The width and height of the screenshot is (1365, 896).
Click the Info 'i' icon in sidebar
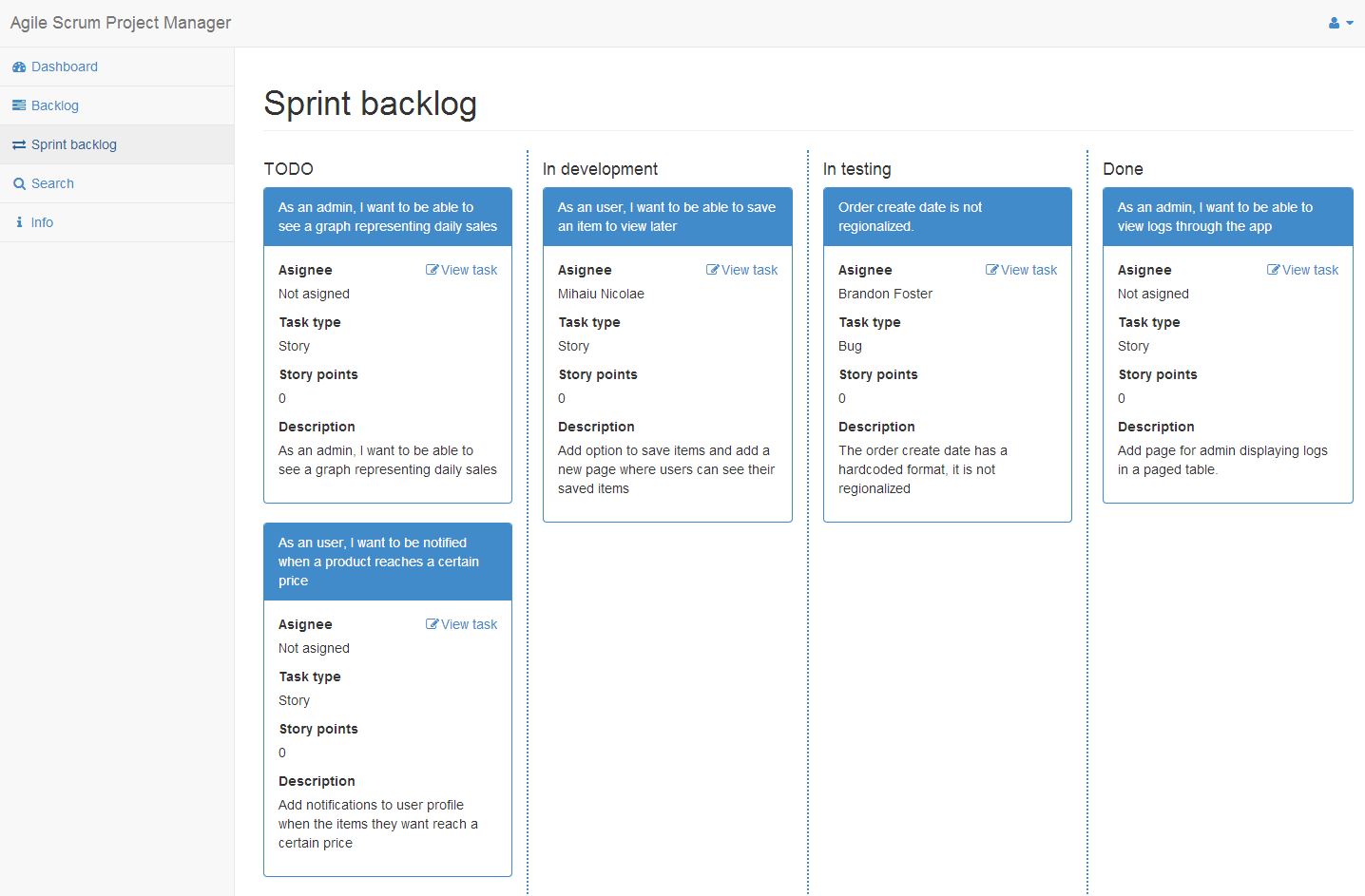tap(19, 222)
